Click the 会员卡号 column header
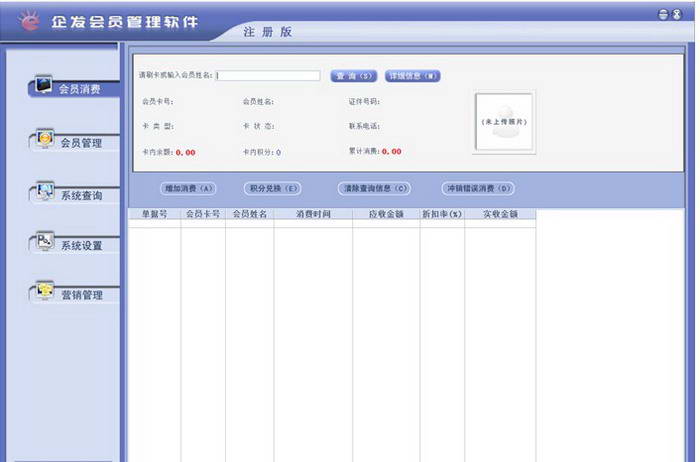700x462 pixels. (x=203, y=214)
